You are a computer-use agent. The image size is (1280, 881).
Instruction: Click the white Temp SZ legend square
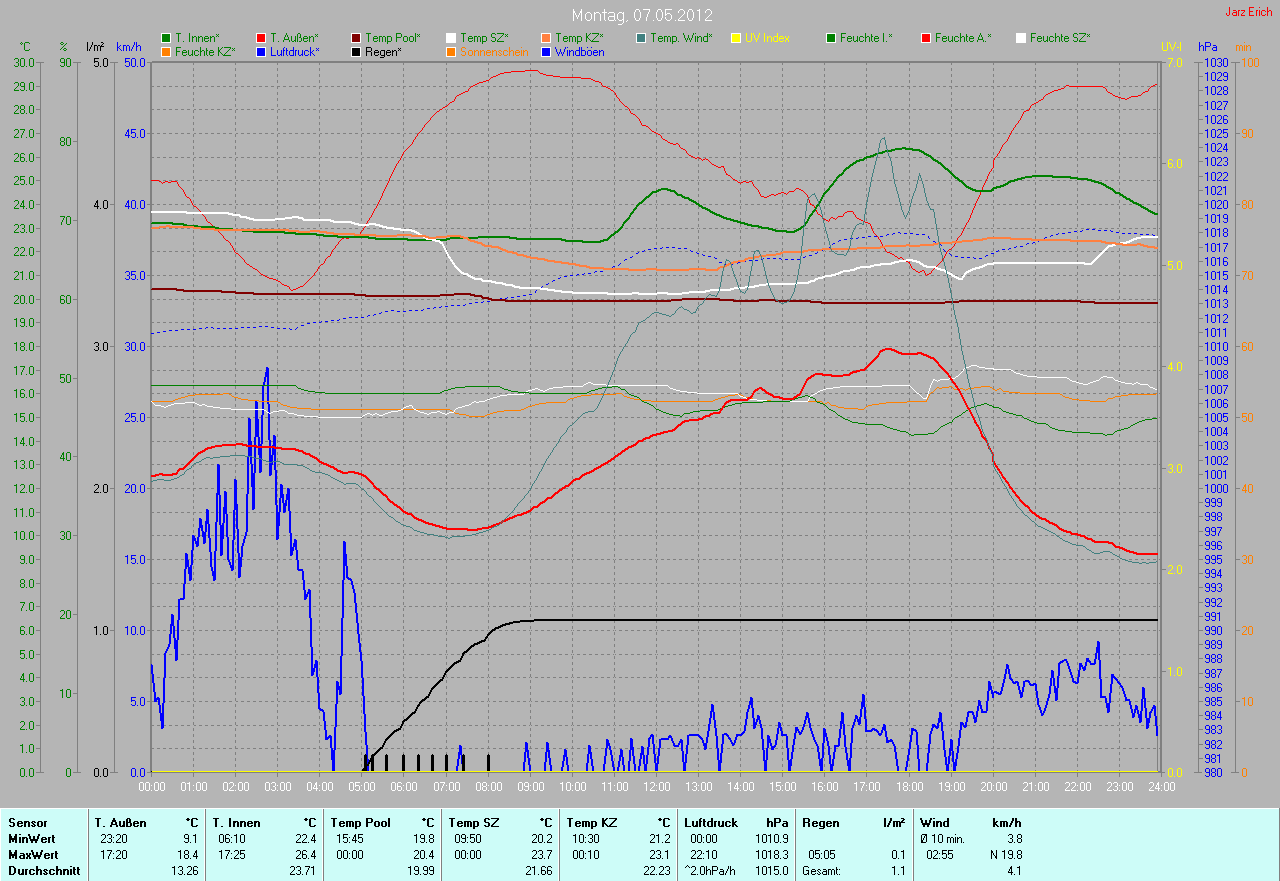451,38
